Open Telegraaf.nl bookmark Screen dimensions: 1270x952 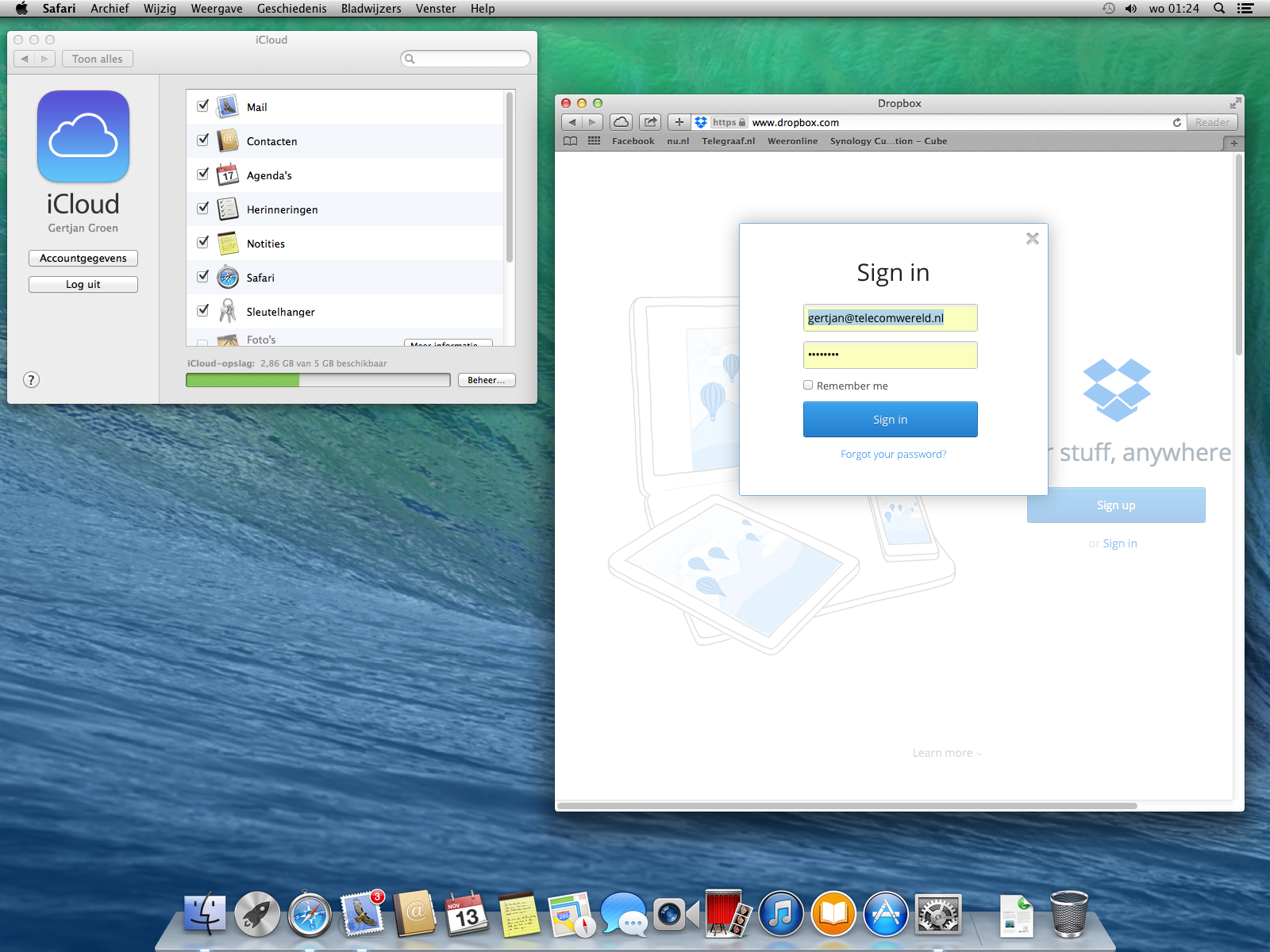[728, 141]
